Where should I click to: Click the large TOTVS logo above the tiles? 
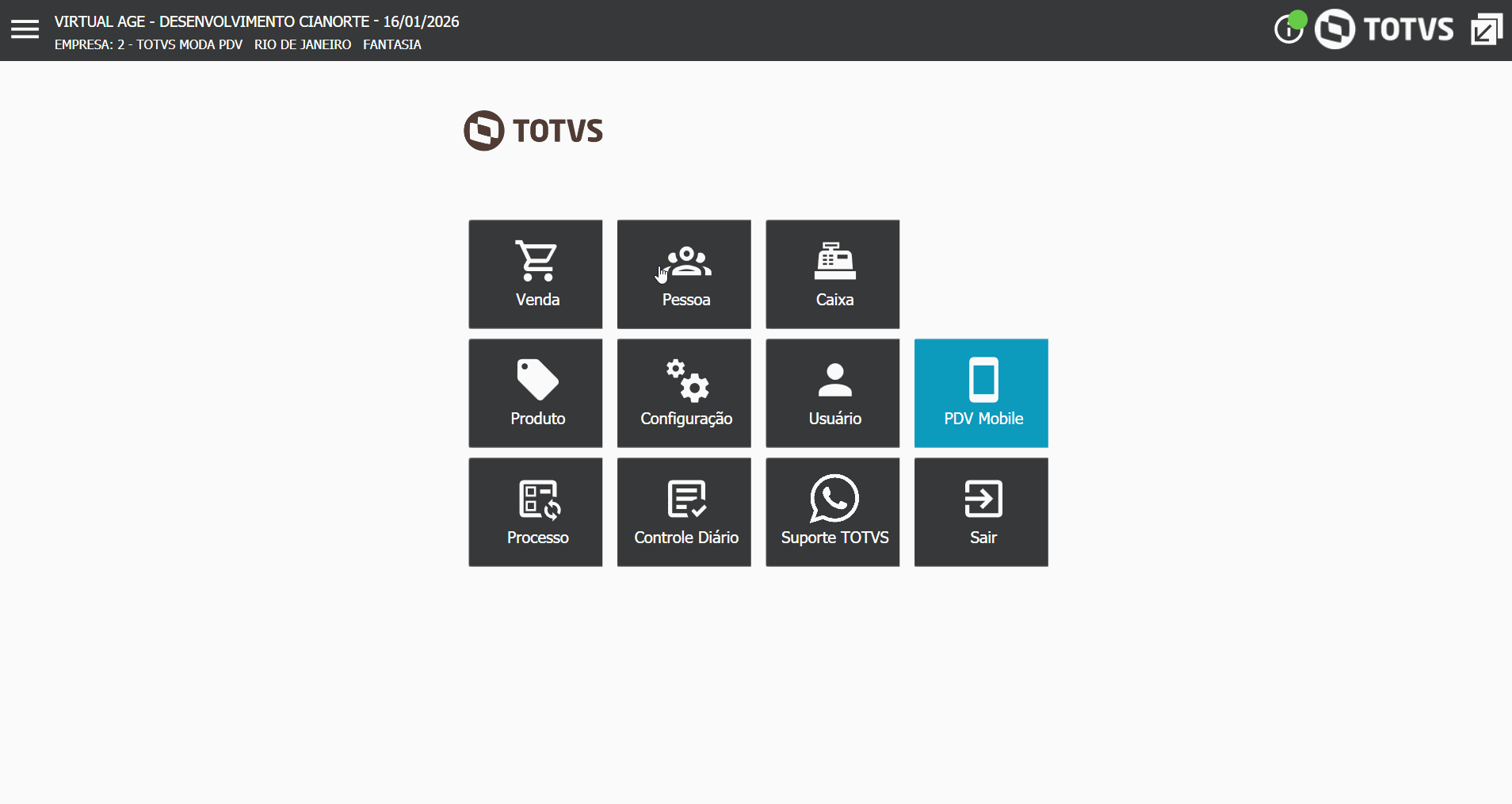[x=533, y=131]
